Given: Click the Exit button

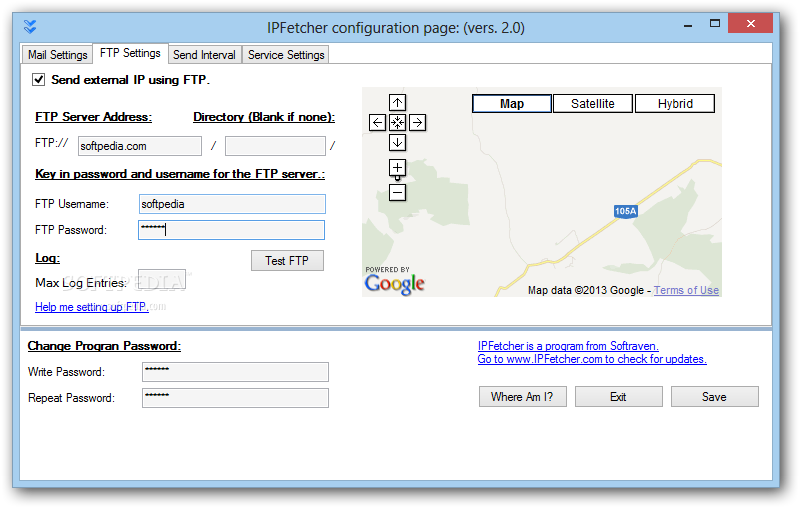Looking at the screenshot, I should point(618,397).
